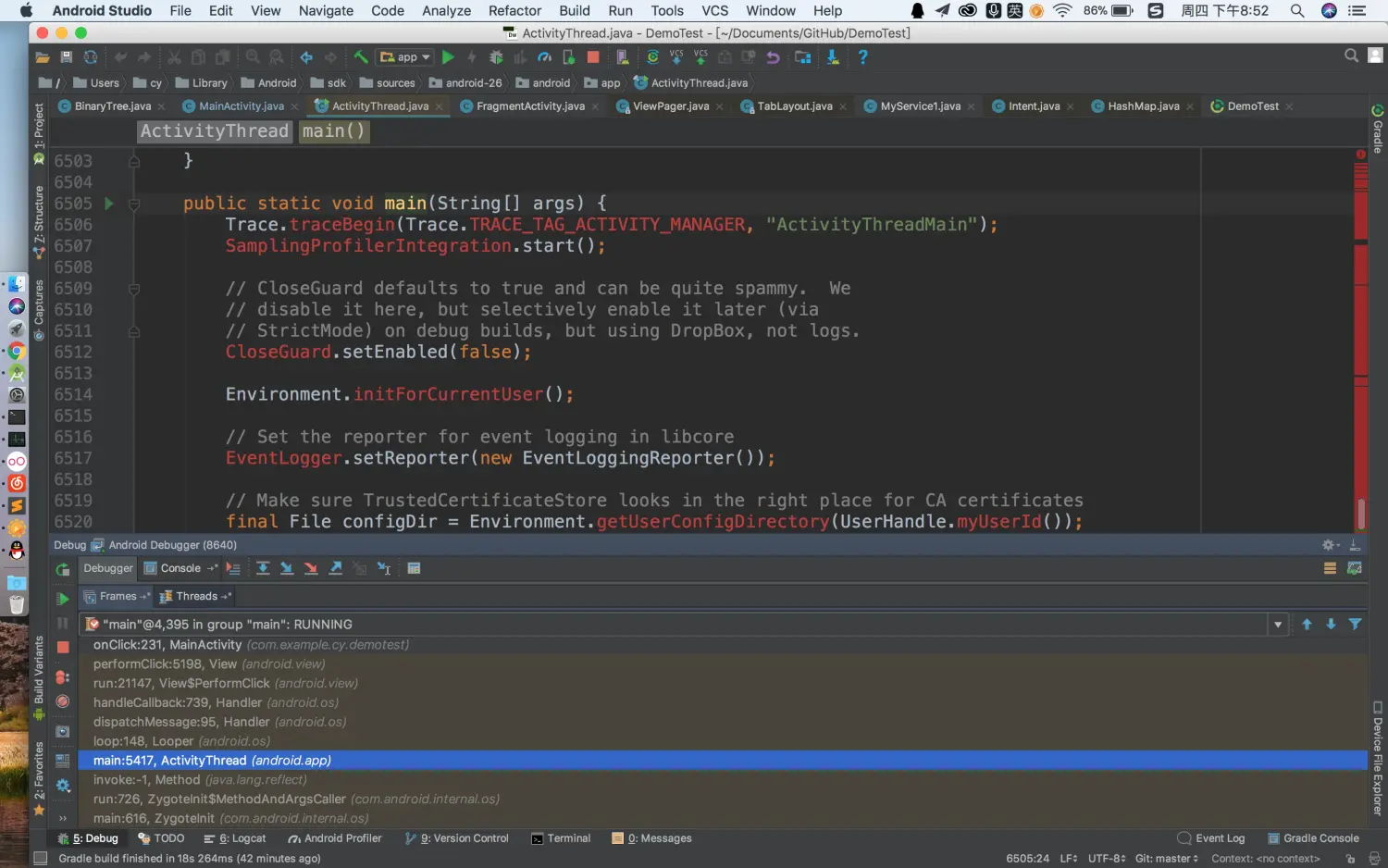Open Android Profiler tool window button
This screenshot has width=1388, height=868.
[x=335, y=838]
